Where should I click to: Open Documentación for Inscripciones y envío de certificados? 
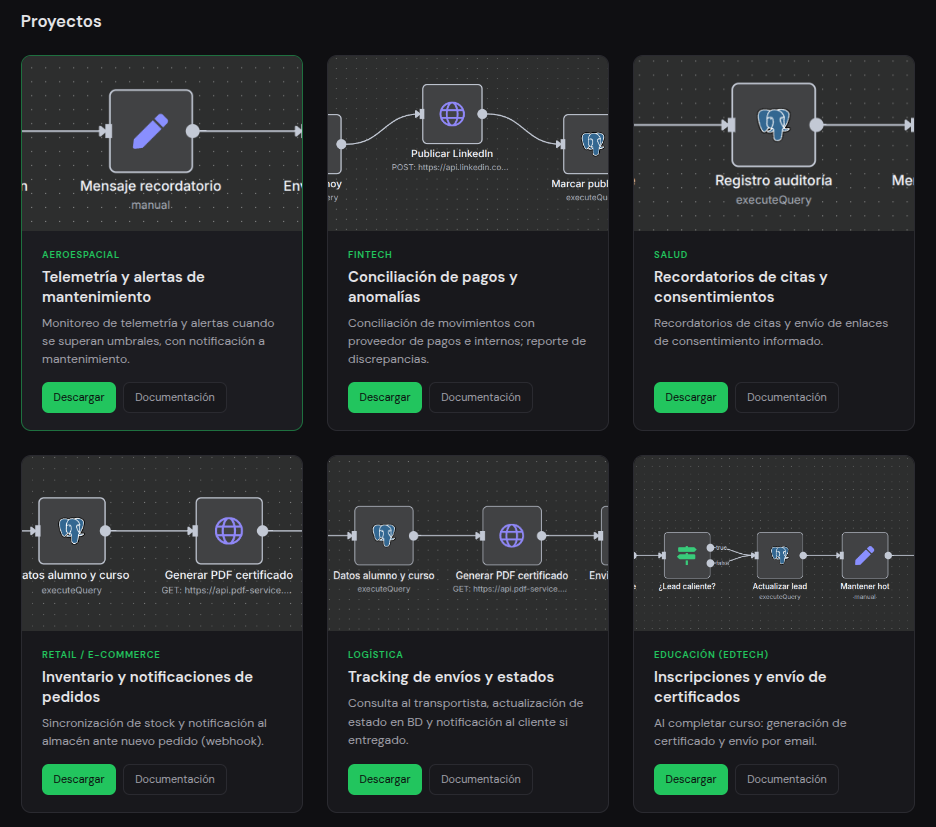pyautogui.click(x=786, y=779)
